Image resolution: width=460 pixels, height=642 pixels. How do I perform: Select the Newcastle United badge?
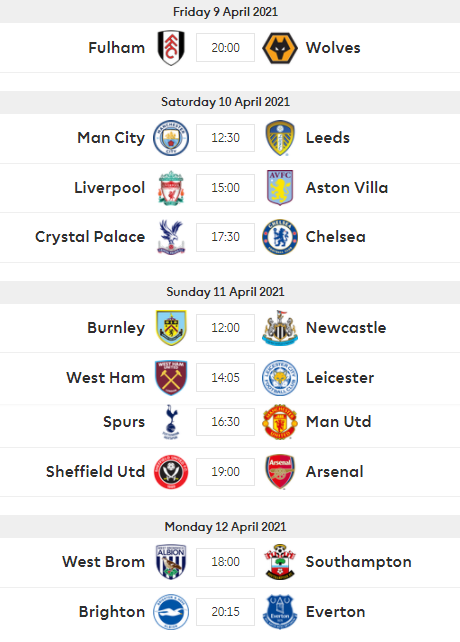pos(280,328)
